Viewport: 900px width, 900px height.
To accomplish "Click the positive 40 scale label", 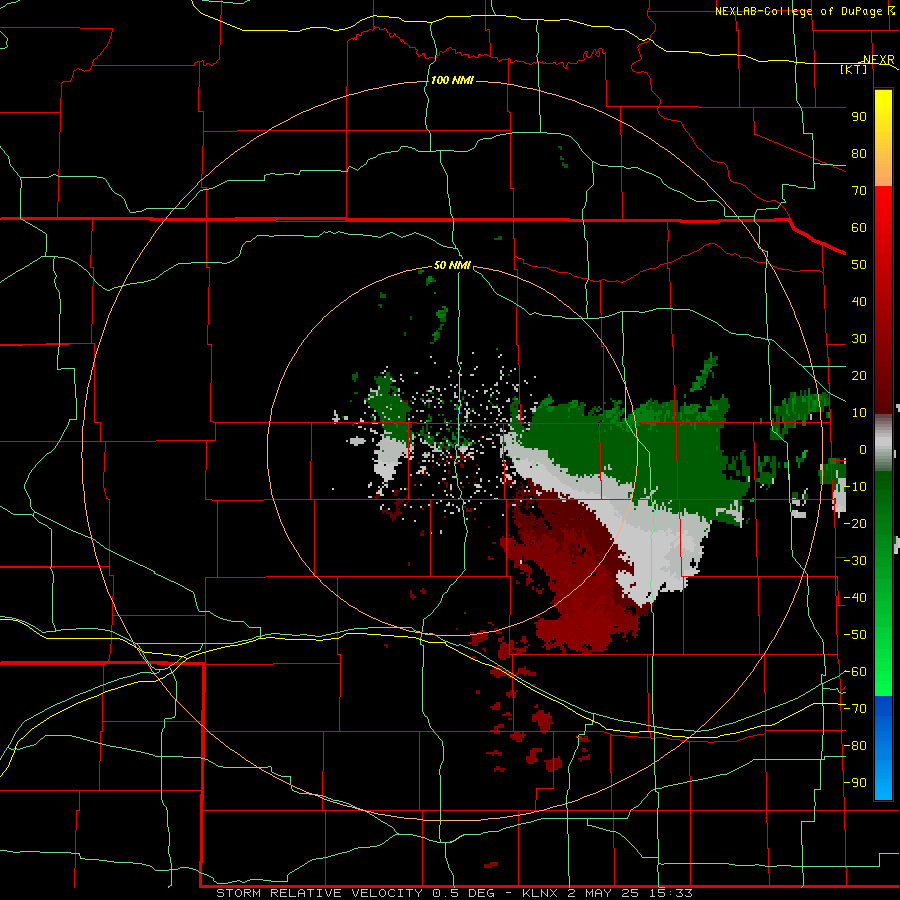I will 859,302.
